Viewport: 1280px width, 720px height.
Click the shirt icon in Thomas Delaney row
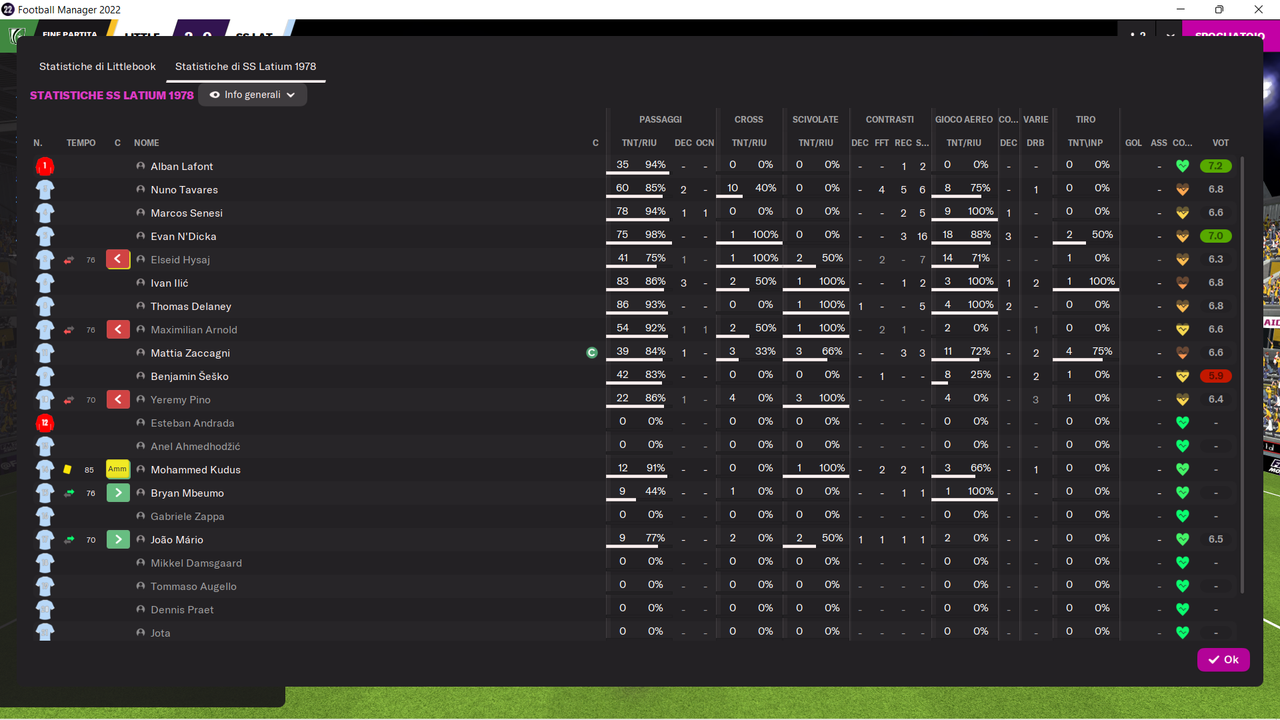point(44,306)
